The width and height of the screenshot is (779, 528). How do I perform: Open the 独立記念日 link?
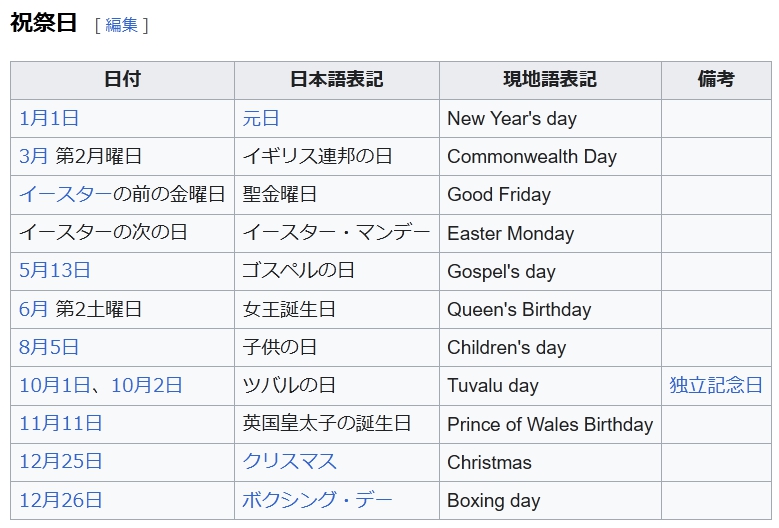pyautogui.click(x=715, y=385)
